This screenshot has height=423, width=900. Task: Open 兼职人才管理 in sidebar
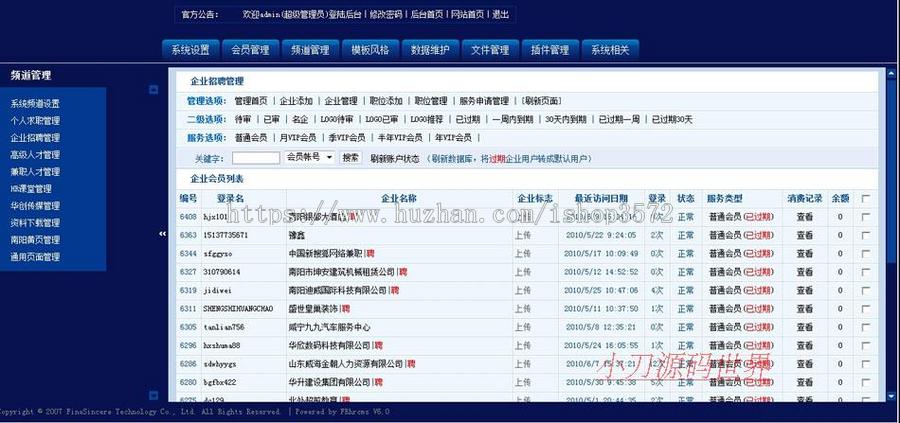coord(35,172)
